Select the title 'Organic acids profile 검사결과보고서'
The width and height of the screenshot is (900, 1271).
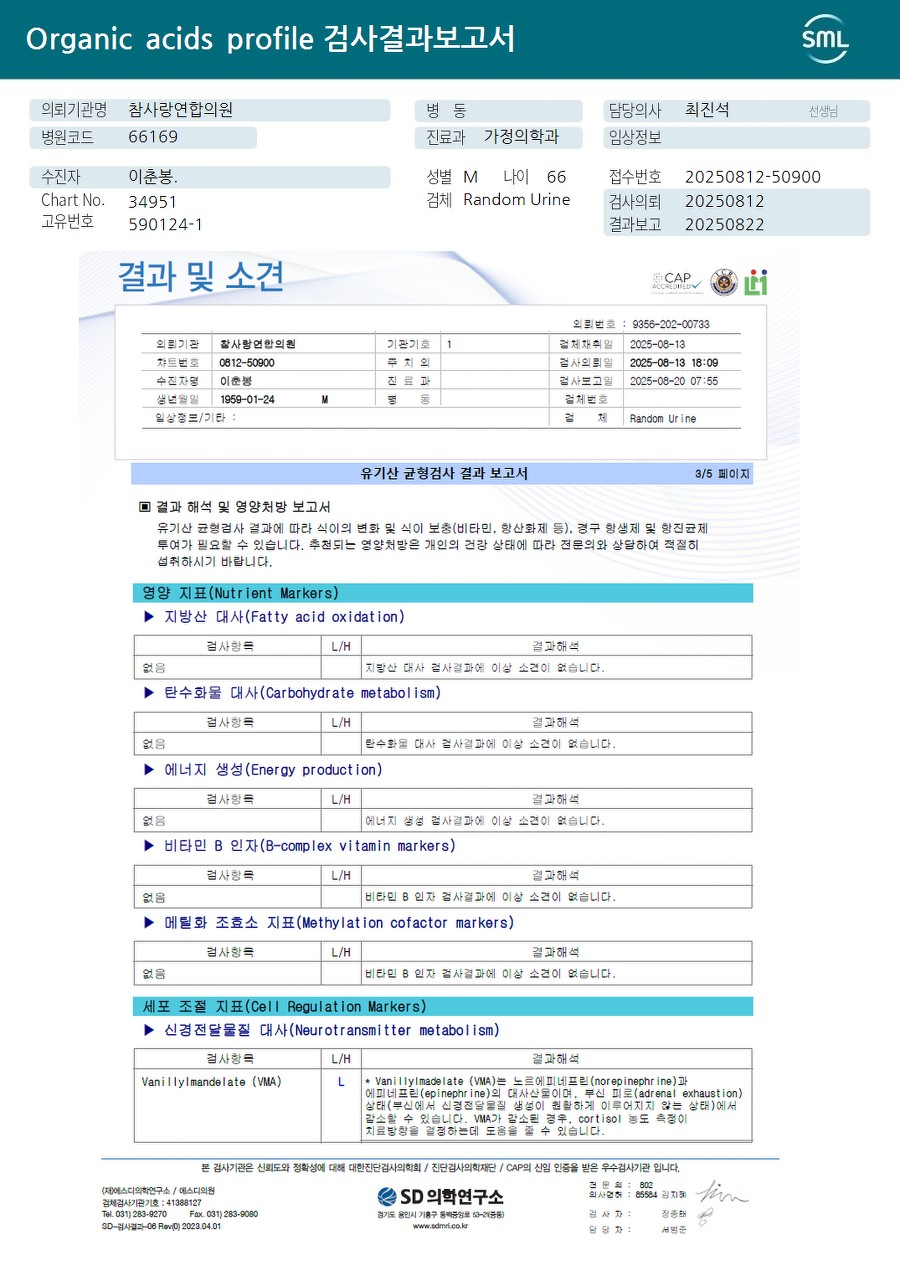click(x=271, y=39)
